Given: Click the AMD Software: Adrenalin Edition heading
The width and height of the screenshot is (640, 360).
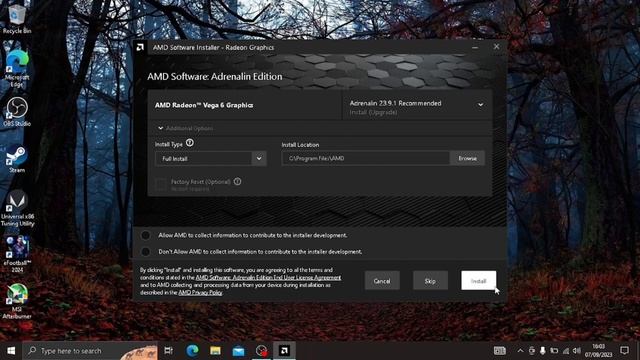Looking at the screenshot, I should click(x=215, y=77).
